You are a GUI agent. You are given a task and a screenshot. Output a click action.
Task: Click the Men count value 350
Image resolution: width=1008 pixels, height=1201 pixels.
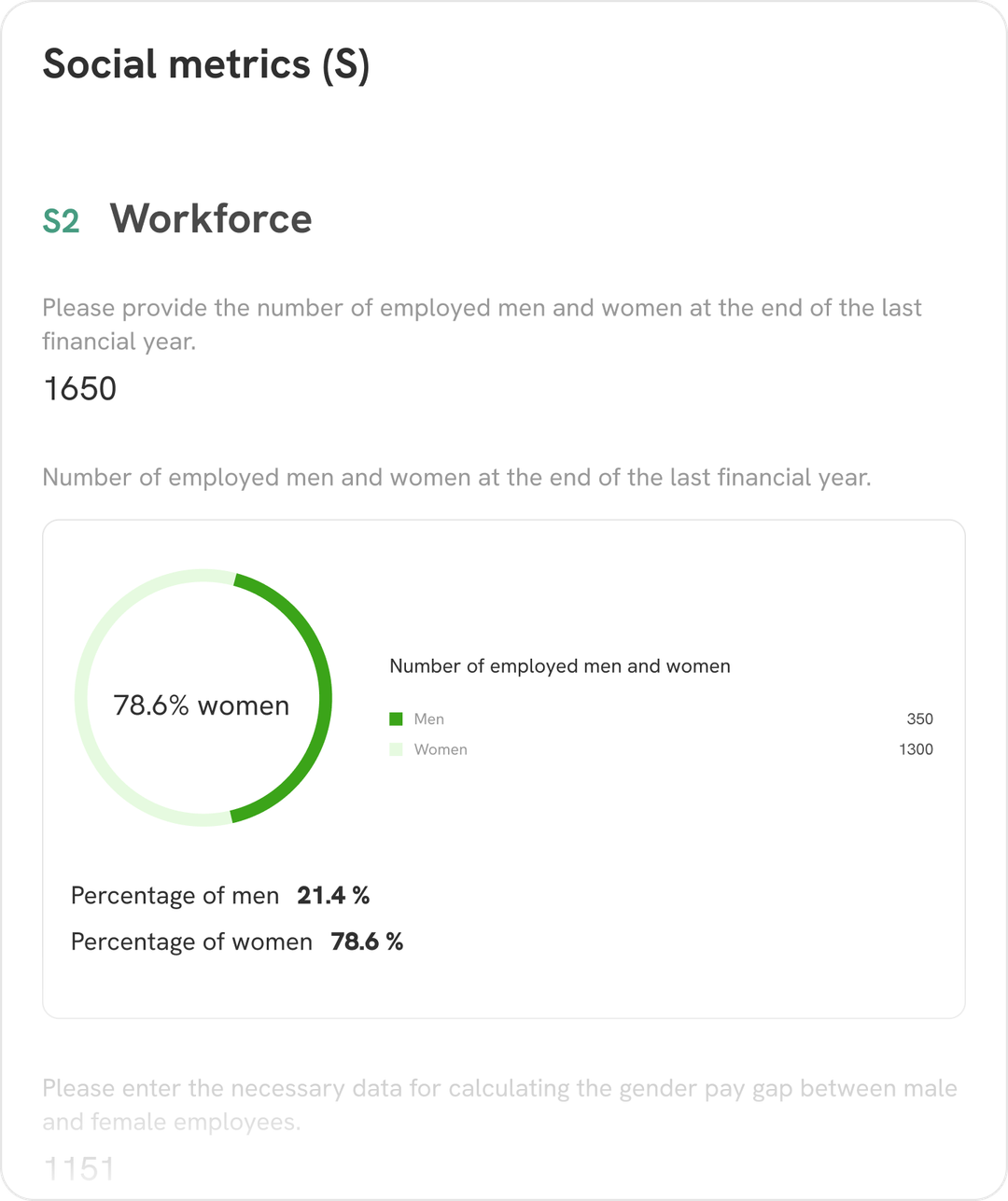(919, 719)
